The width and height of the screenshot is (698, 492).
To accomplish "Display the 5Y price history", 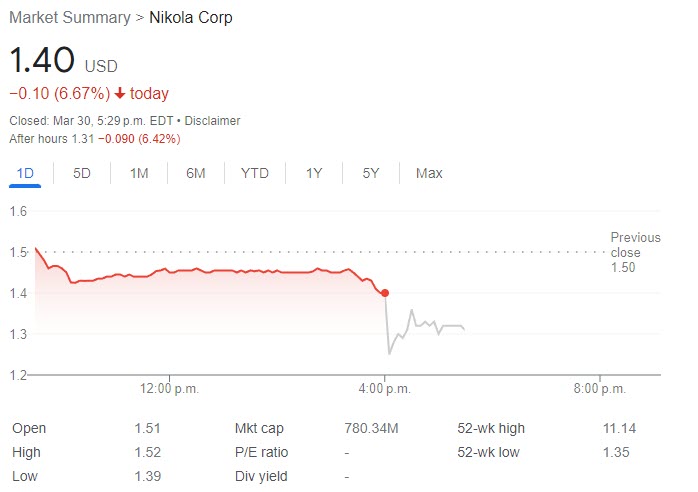I will (x=371, y=173).
